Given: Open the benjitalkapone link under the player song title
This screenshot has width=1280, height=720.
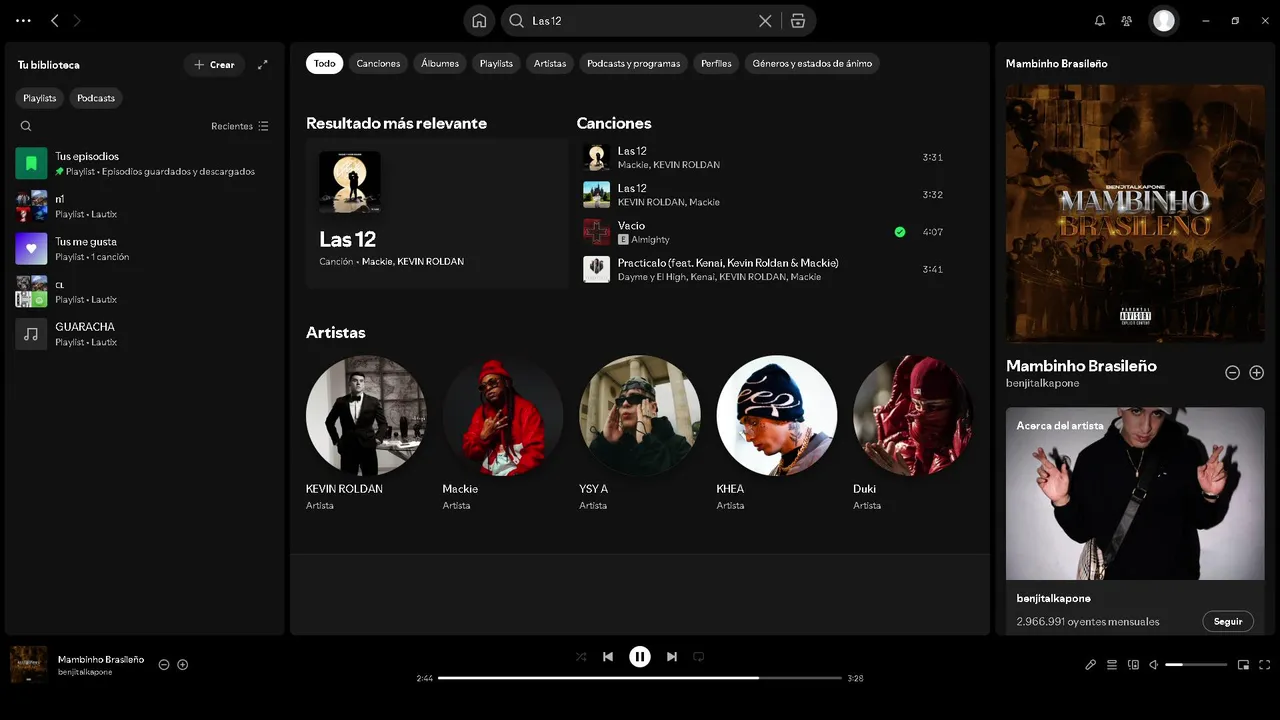Looking at the screenshot, I should coord(85,672).
